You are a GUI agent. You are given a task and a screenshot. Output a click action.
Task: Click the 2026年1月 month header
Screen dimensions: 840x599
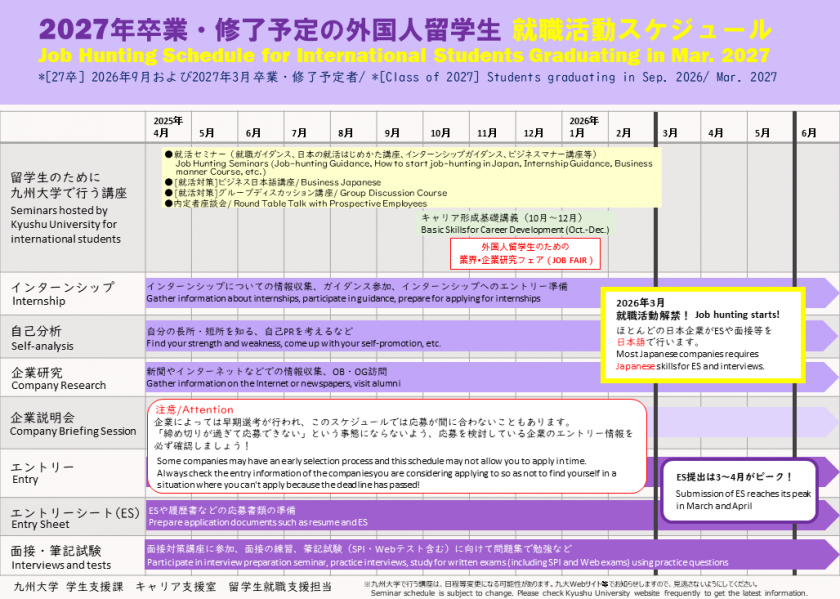(x=582, y=127)
